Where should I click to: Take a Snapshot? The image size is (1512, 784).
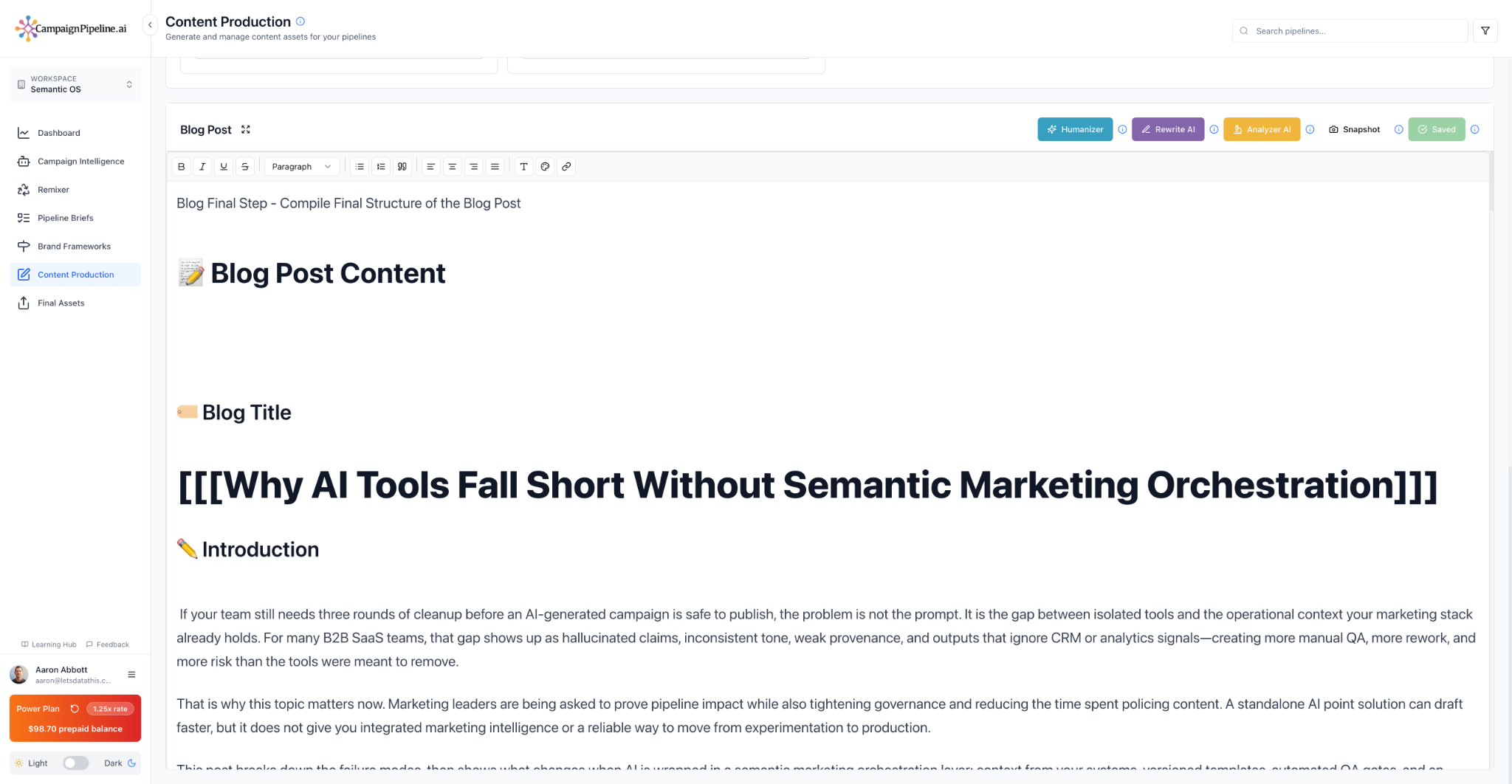tap(1354, 129)
